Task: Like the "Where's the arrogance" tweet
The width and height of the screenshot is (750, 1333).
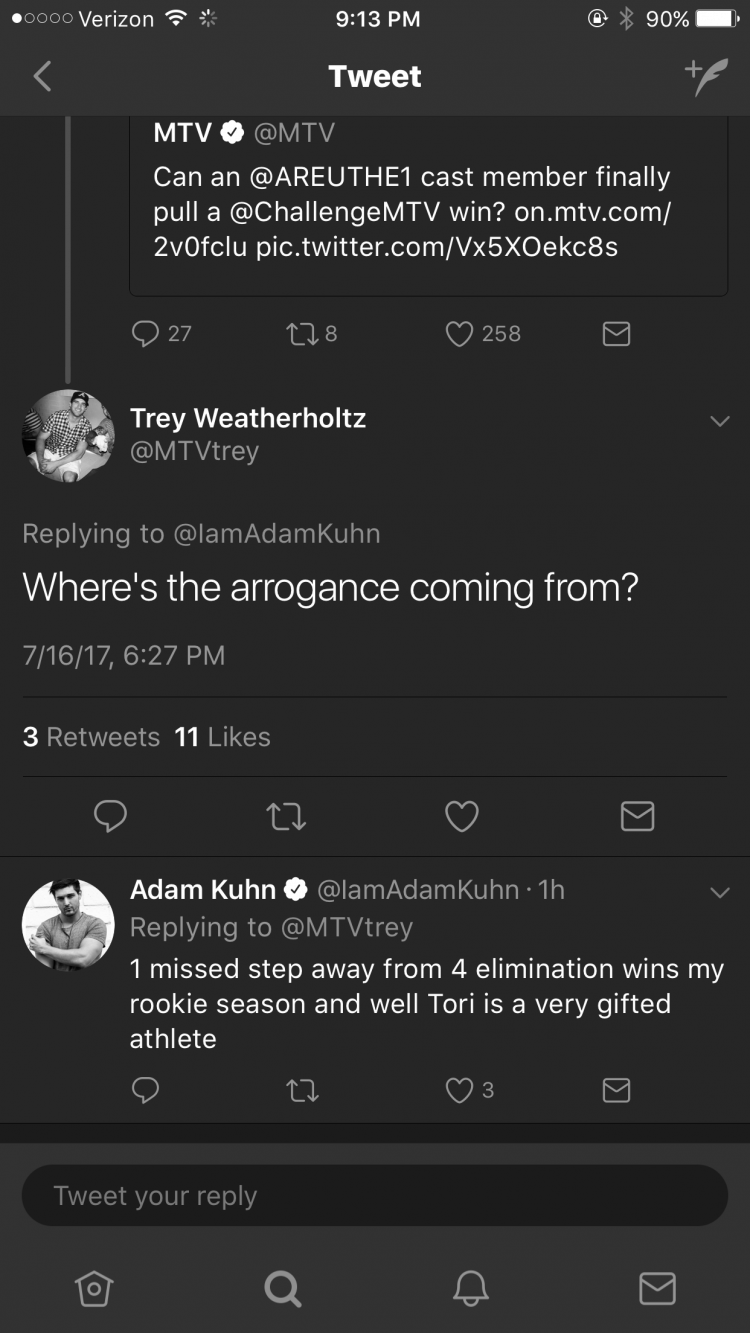Action: 461,817
